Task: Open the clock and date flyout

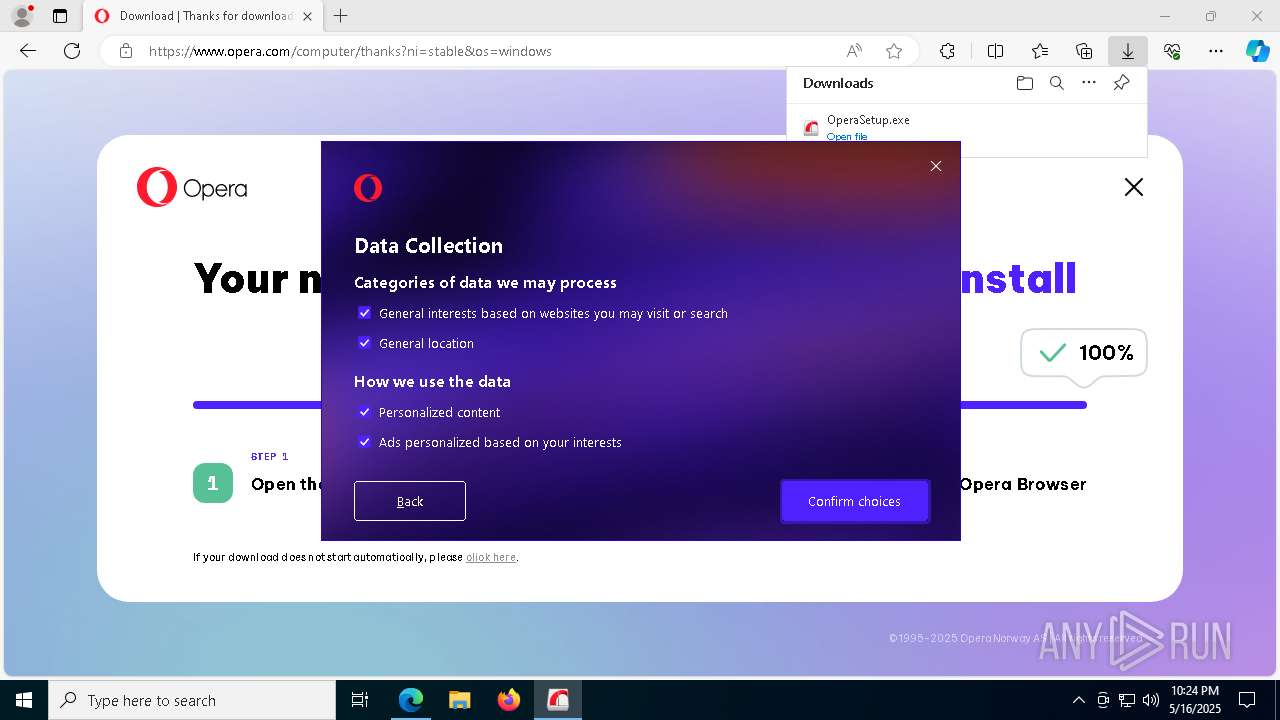Action: (x=1195, y=700)
